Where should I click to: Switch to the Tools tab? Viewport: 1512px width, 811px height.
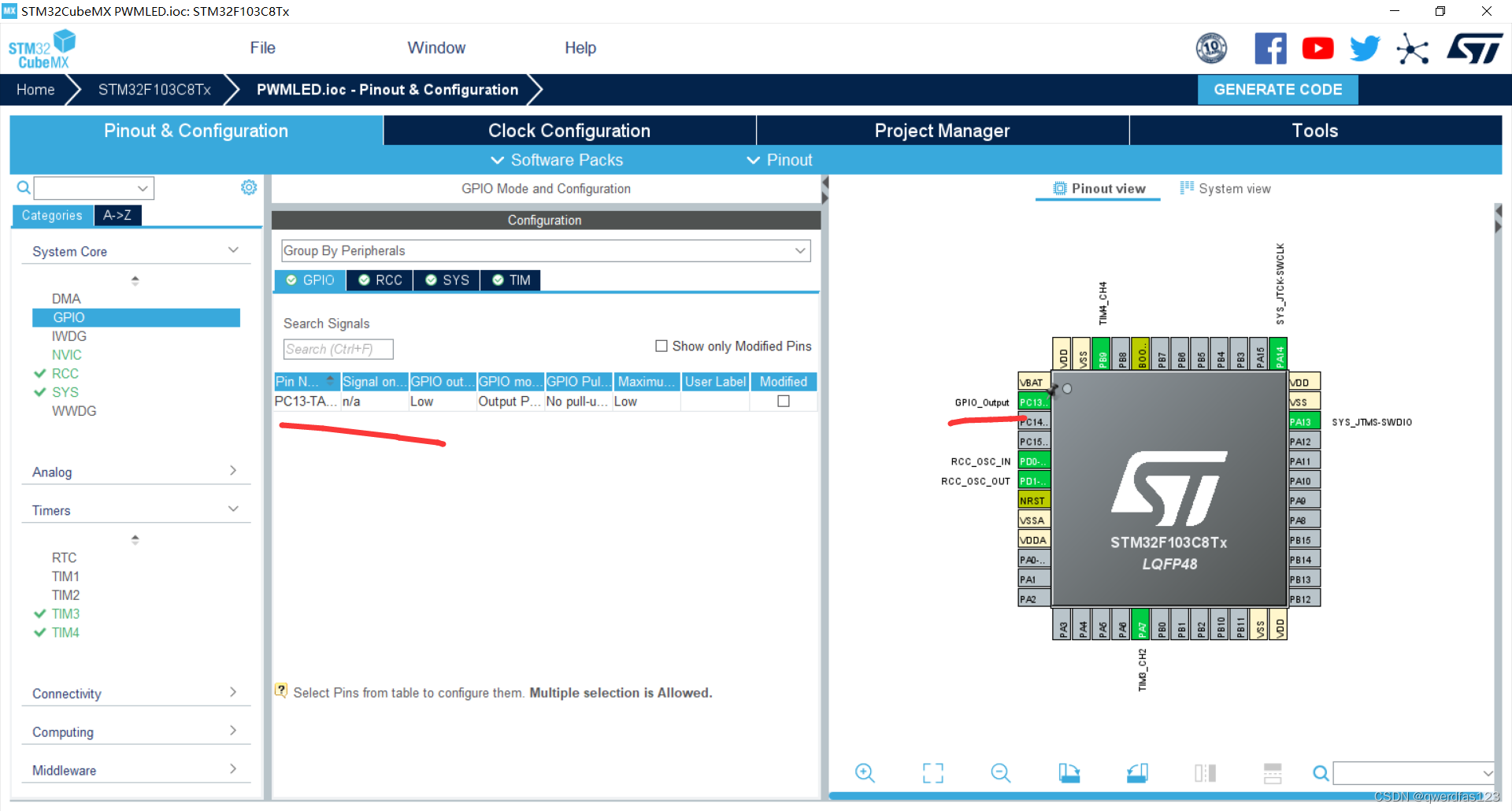click(x=1315, y=131)
